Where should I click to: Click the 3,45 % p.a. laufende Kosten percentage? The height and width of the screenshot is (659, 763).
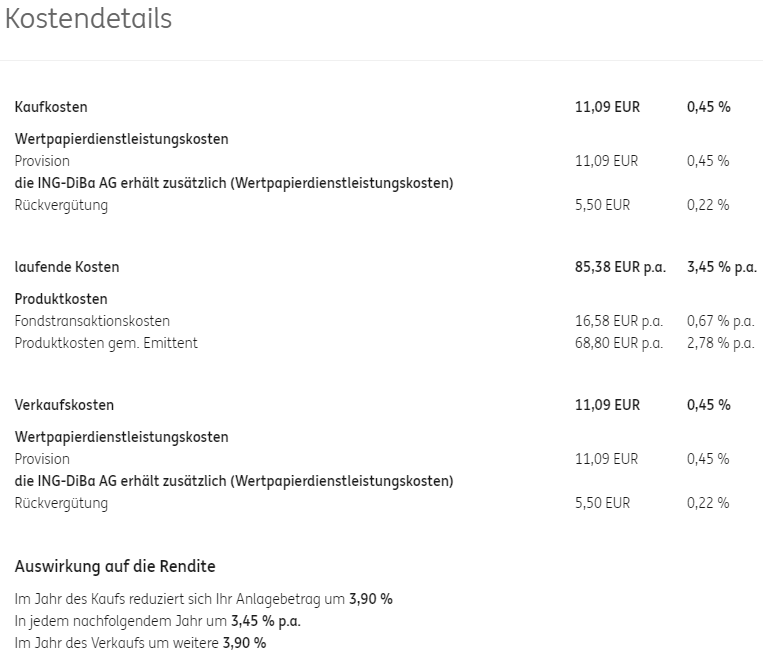click(721, 267)
